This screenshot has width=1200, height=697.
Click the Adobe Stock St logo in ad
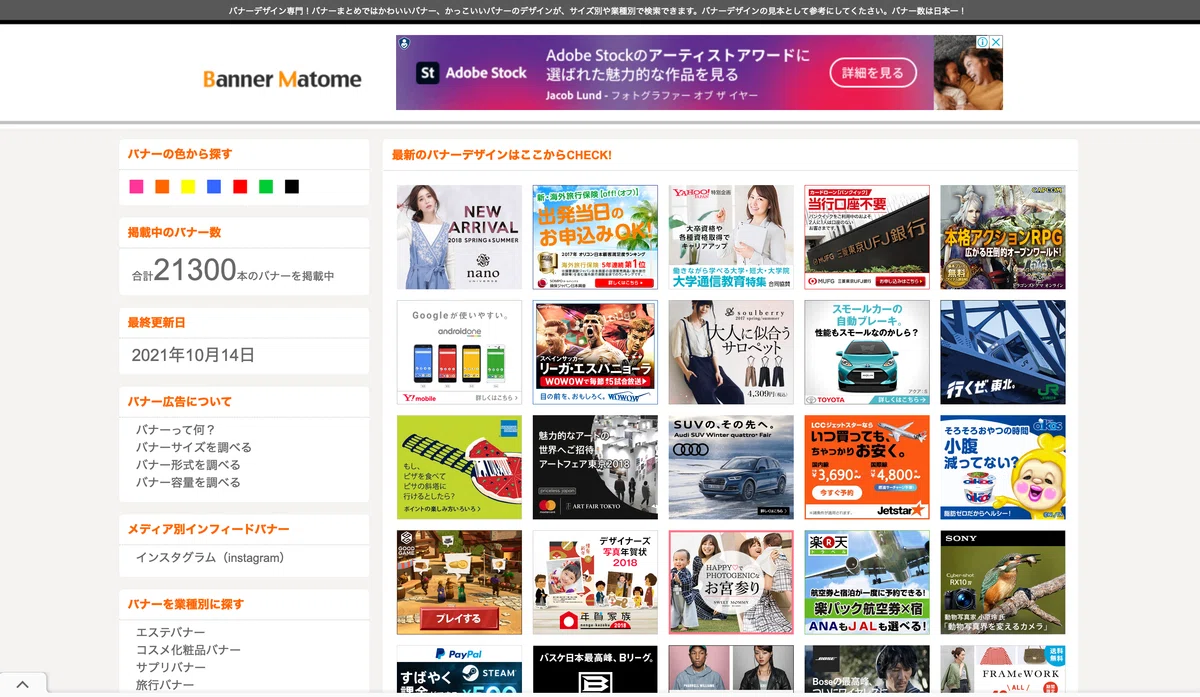pos(428,73)
